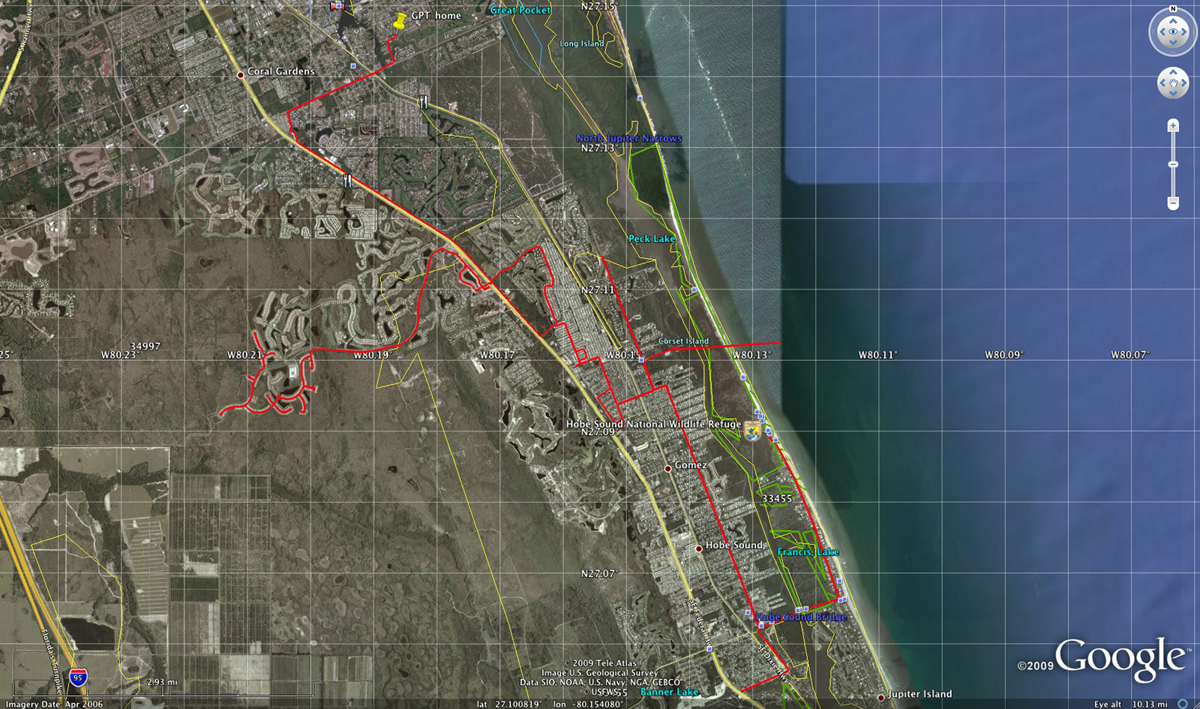
Task: Click the restaurant icon on the red route
Action: pos(347,181)
